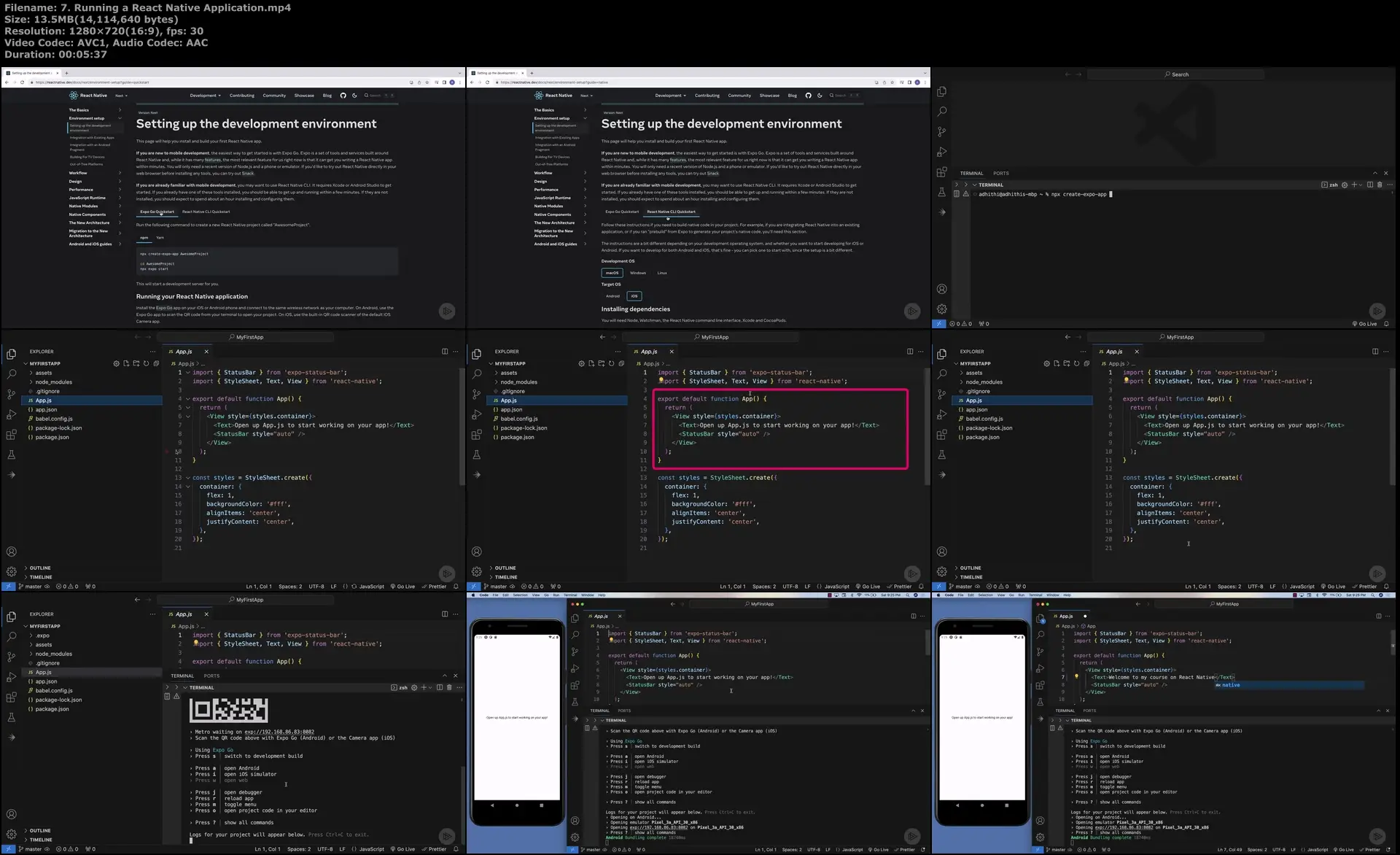Click Go Live in empty VS Code window
1400x855 pixels.
(1364, 324)
